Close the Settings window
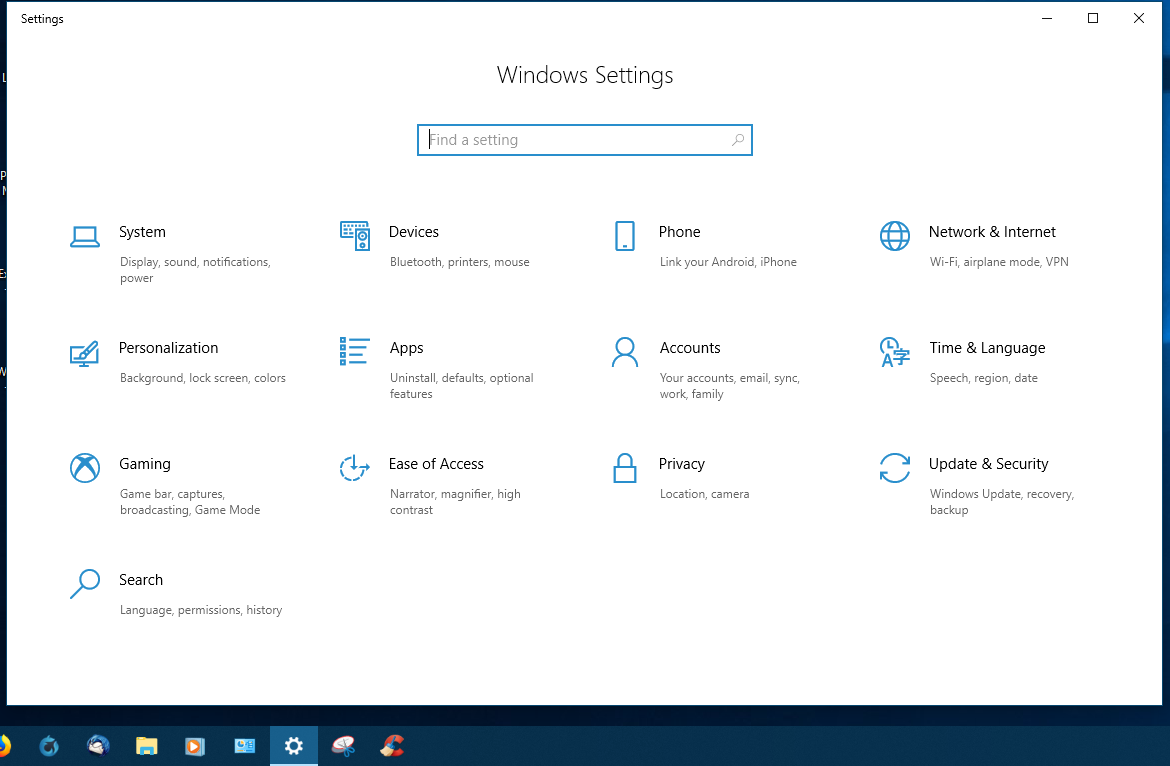The image size is (1170, 766). (x=1139, y=19)
